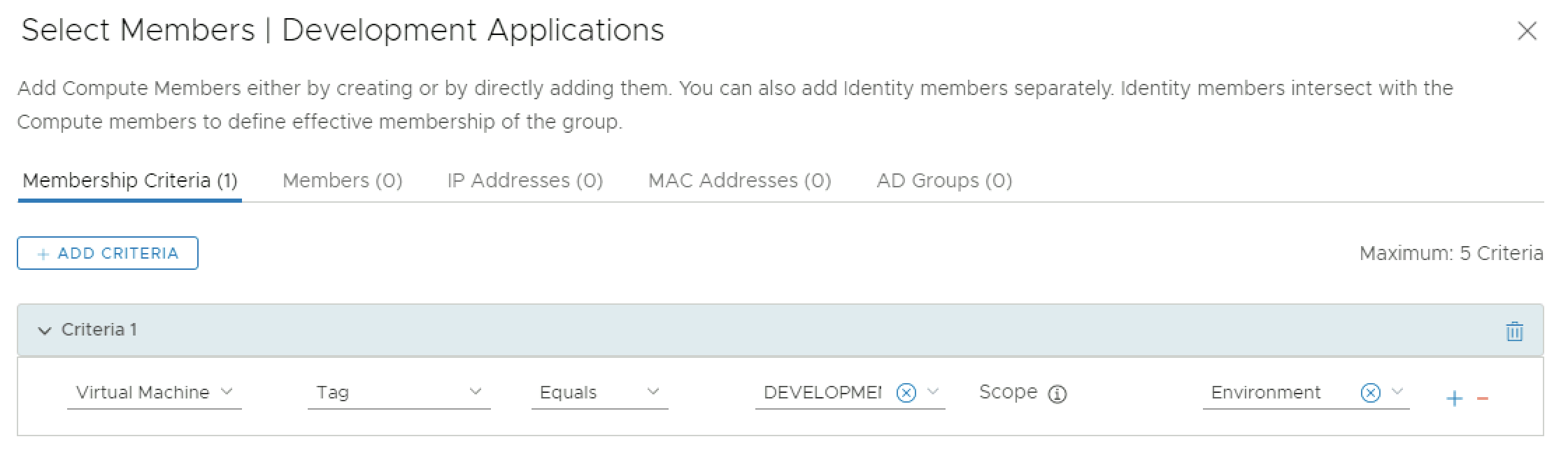Delete Criteria 1 with trash icon
The height and width of the screenshot is (453, 1568).
[x=1514, y=331]
